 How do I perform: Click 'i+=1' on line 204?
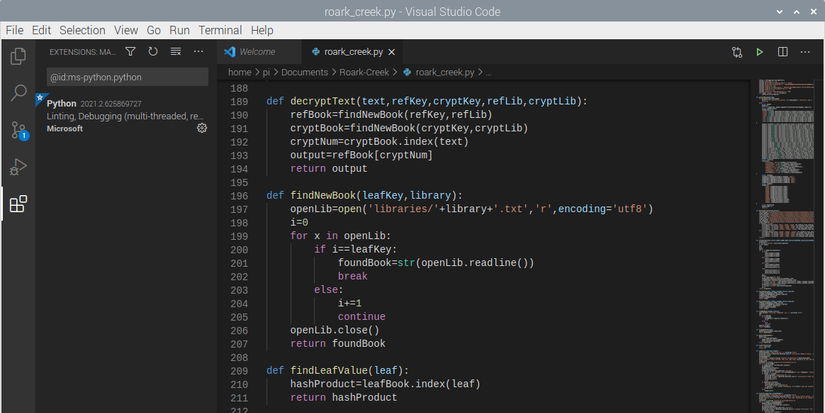(x=349, y=304)
